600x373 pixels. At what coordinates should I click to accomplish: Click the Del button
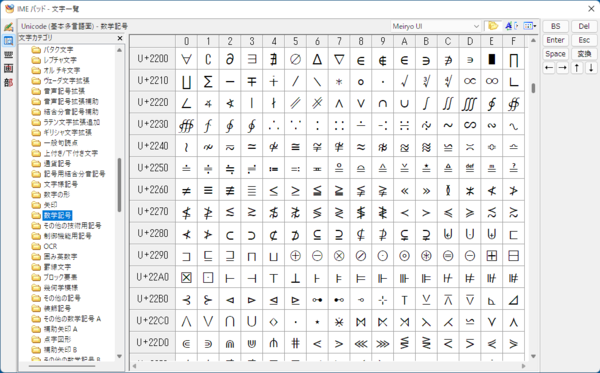[x=584, y=26]
